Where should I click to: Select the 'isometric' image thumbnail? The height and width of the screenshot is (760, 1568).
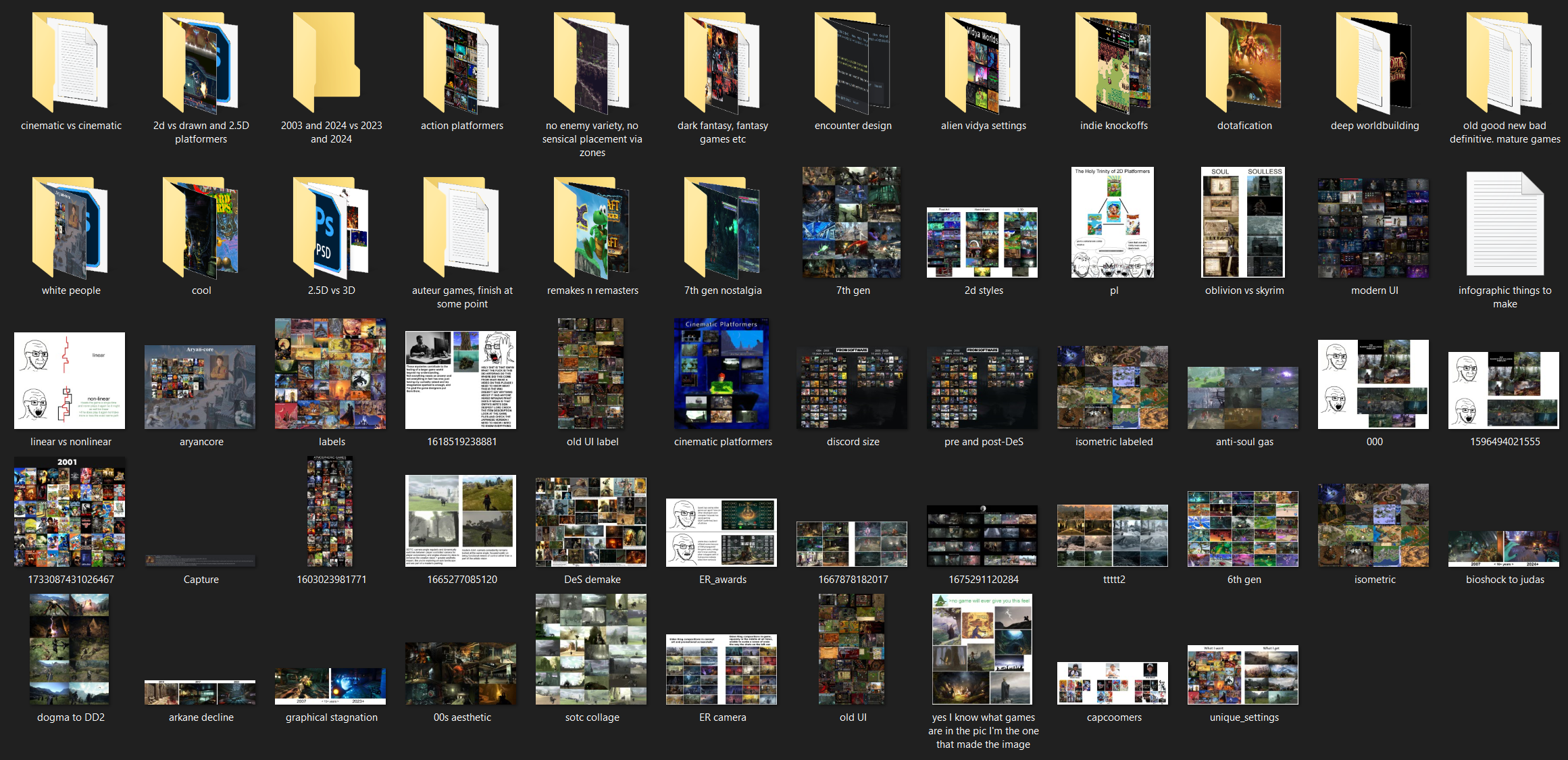click(1373, 525)
